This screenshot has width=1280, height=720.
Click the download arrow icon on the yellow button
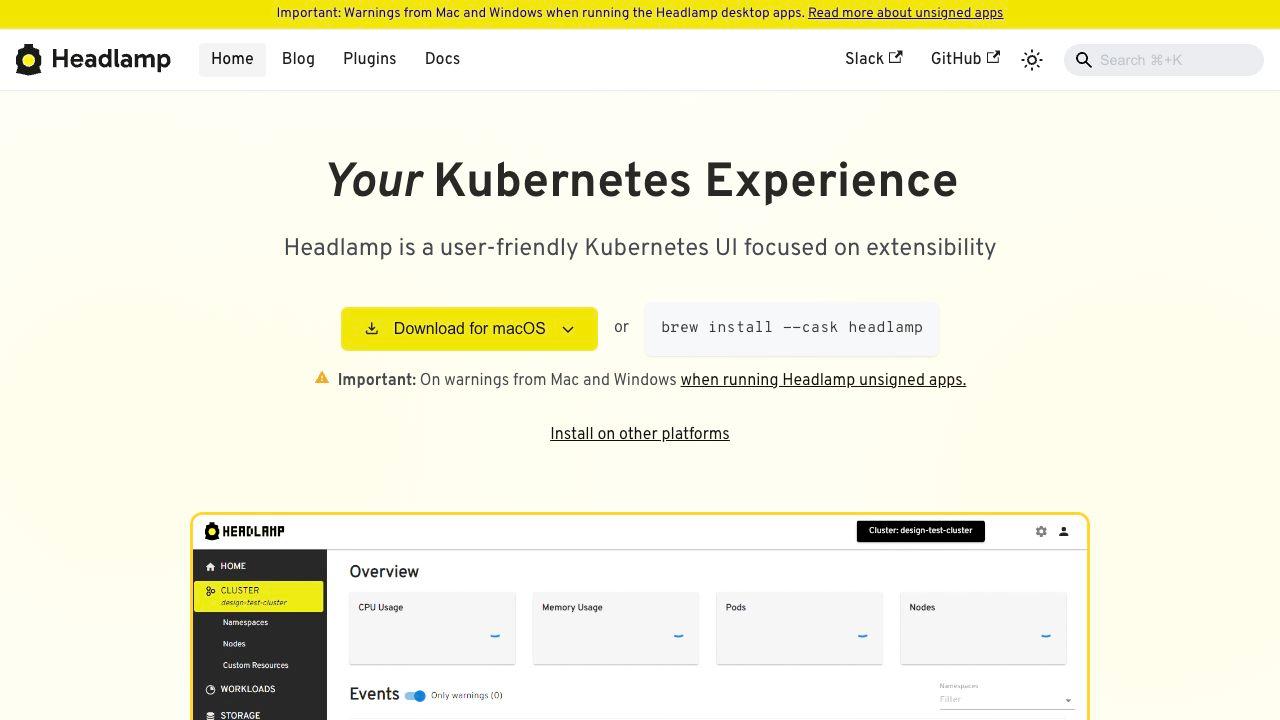point(371,328)
